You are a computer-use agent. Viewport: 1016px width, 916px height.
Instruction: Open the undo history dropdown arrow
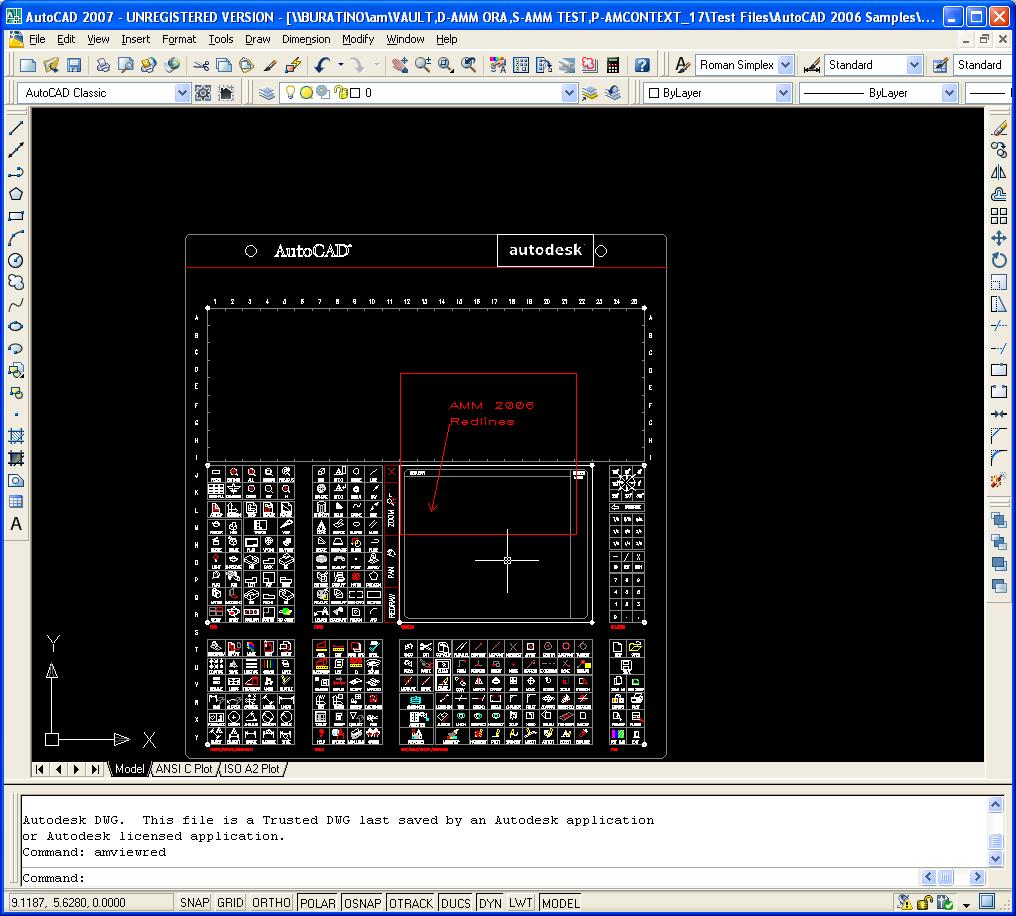point(341,65)
